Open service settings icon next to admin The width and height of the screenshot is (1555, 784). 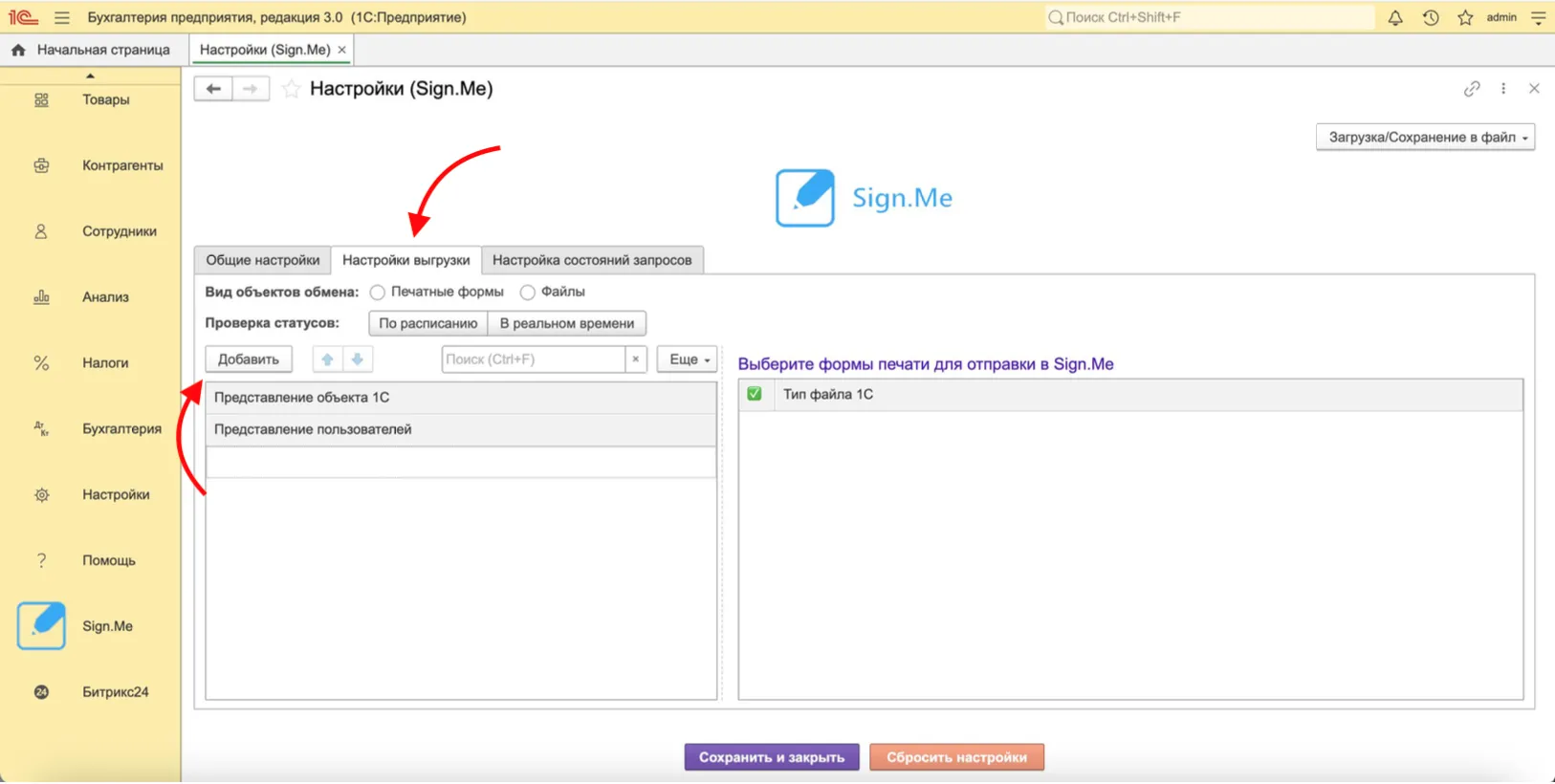(x=1538, y=17)
